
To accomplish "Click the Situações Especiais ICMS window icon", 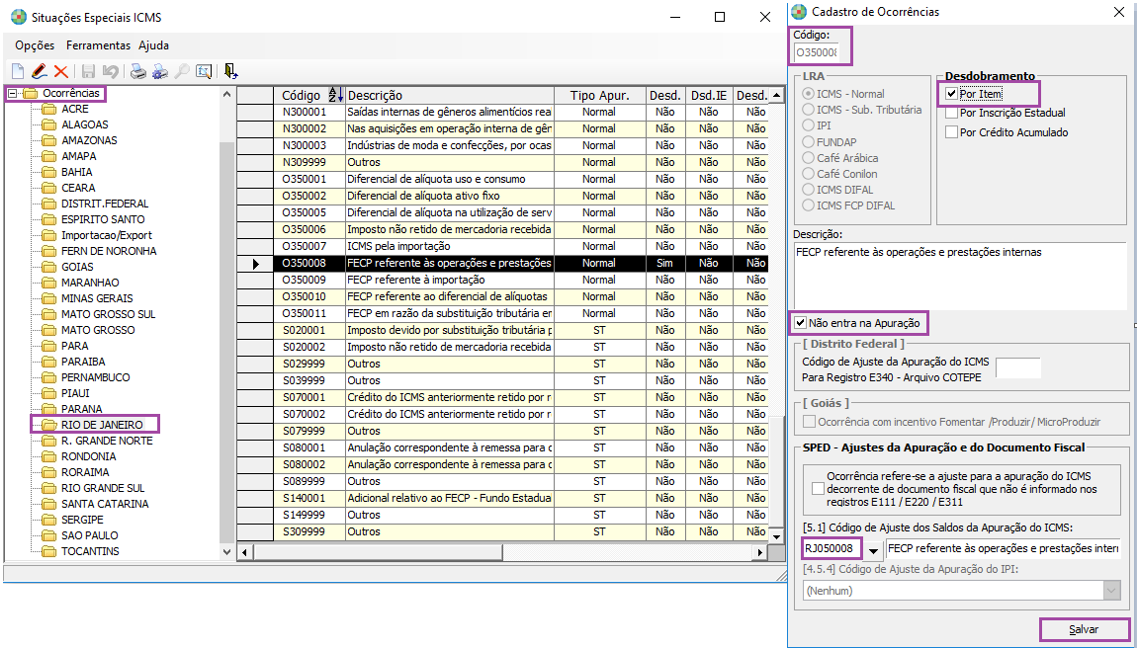I will point(19,17).
